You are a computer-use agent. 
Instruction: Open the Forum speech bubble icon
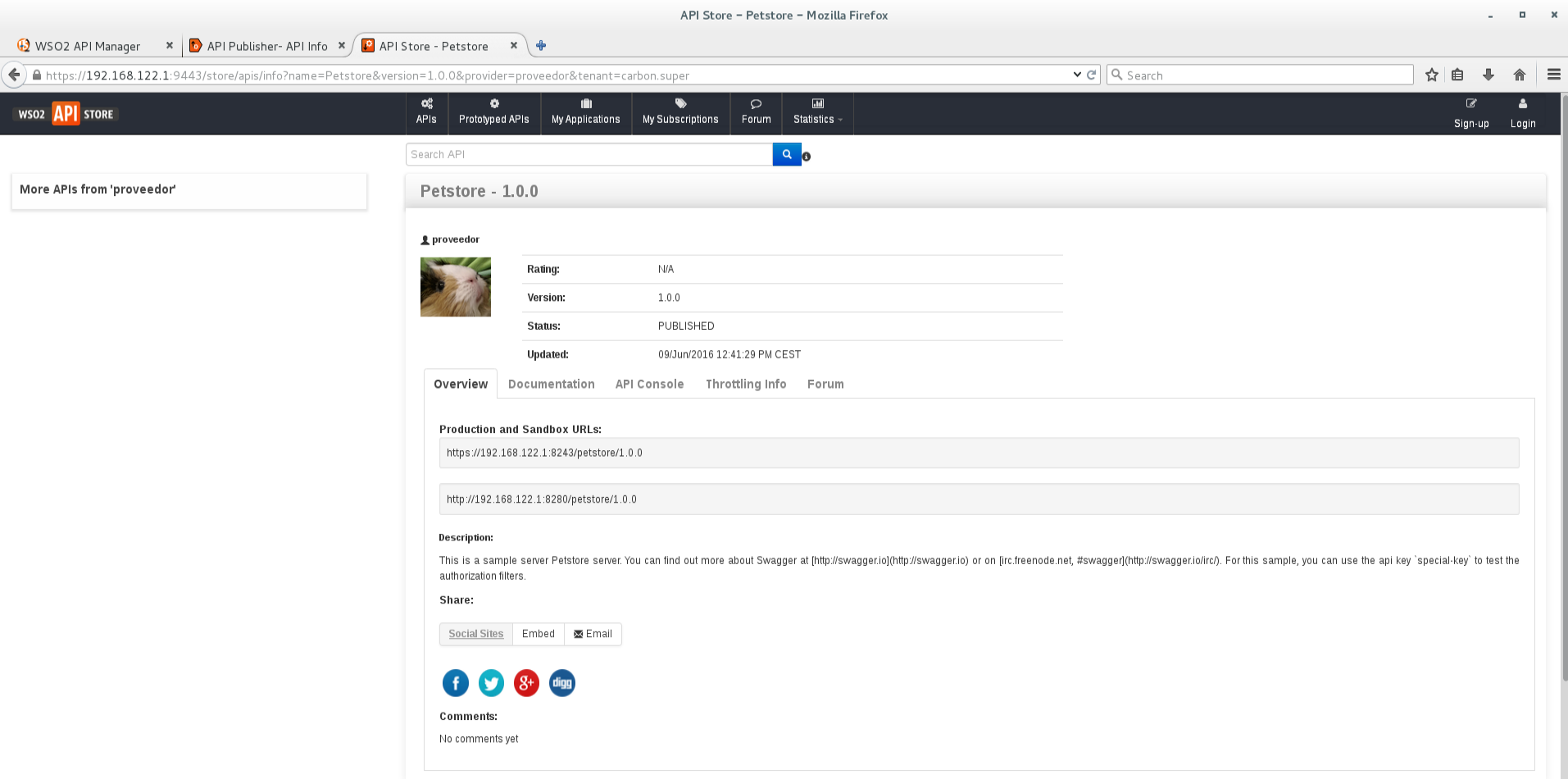tap(755, 103)
